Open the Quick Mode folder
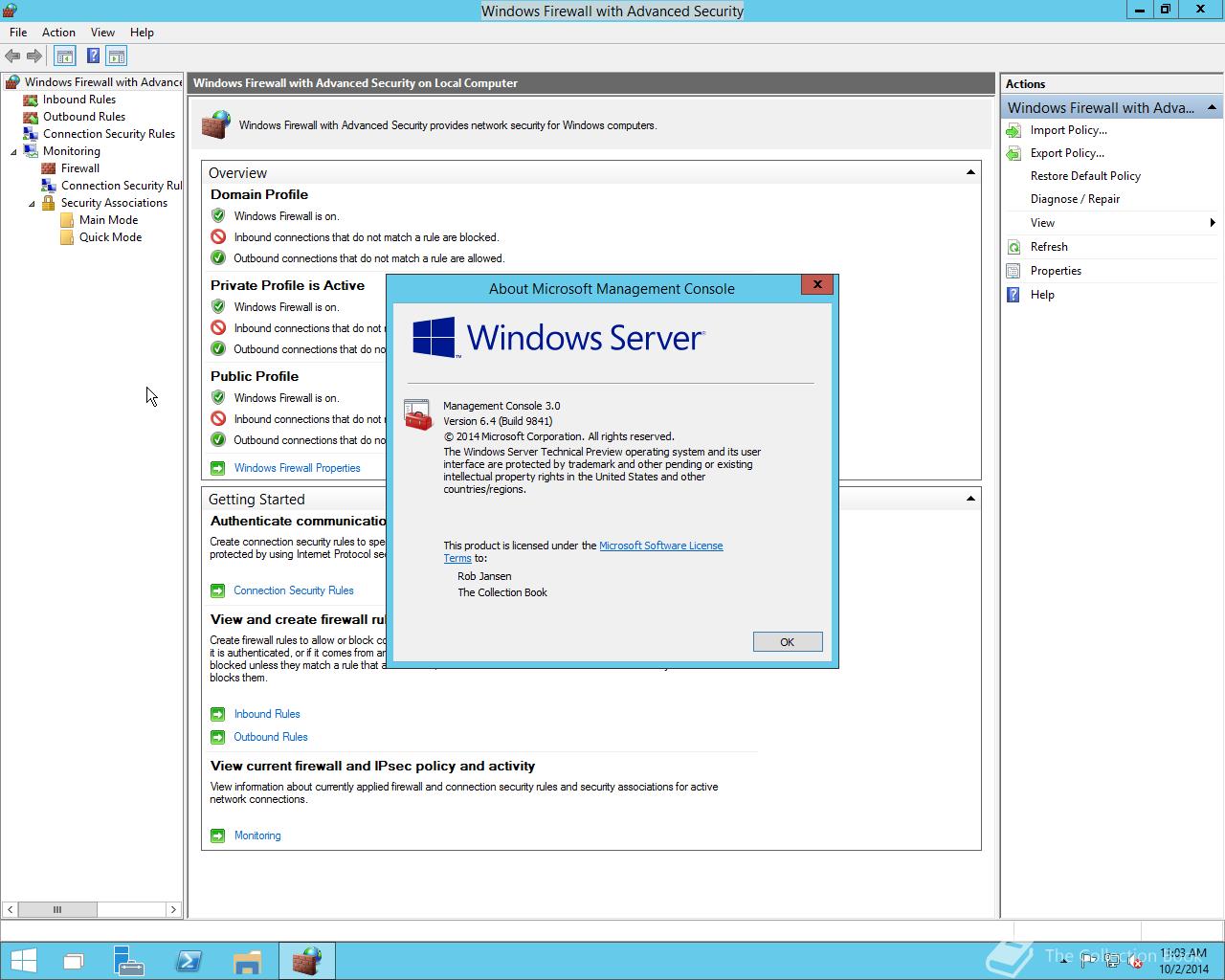Viewport: 1225px width, 980px height. 110,237
